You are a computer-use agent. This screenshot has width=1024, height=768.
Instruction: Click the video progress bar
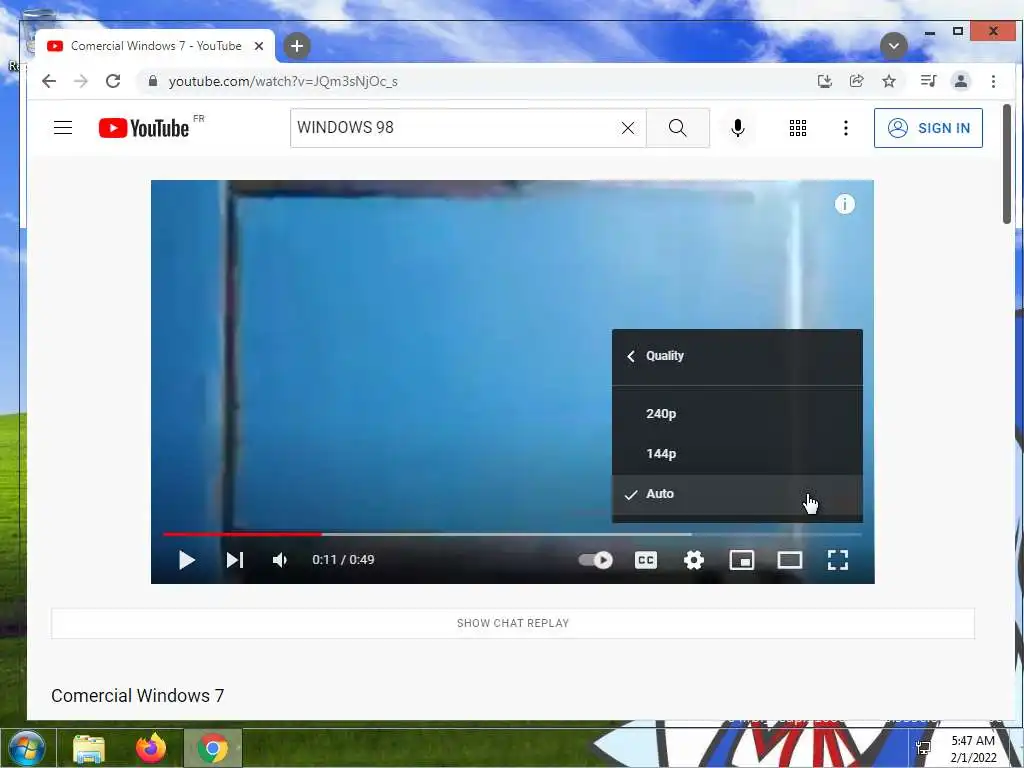[x=512, y=534]
